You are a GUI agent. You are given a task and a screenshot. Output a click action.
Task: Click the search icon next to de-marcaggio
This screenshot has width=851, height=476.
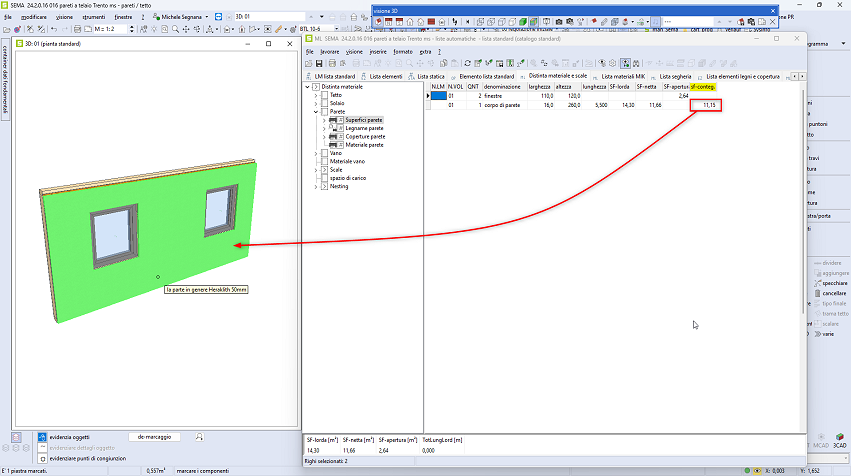(201, 437)
